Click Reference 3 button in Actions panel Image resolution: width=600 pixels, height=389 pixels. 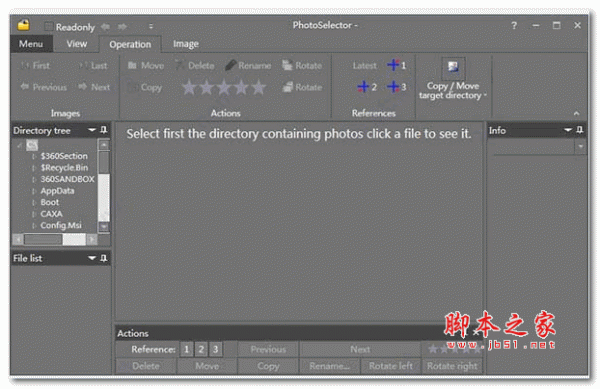(x=215, y=349)
